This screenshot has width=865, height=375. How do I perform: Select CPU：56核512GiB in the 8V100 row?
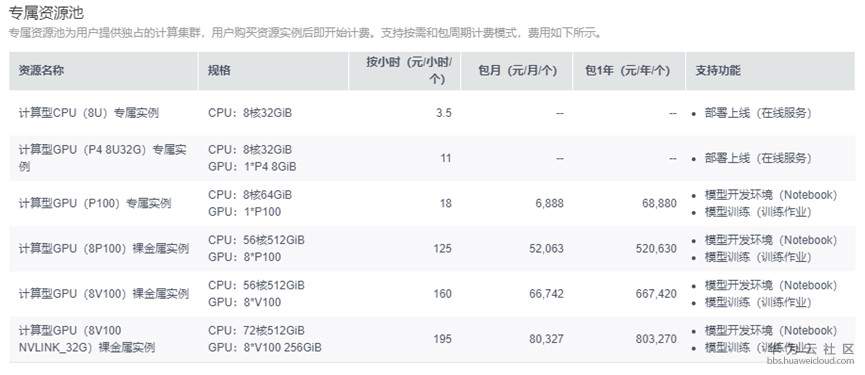click(256, 285)
